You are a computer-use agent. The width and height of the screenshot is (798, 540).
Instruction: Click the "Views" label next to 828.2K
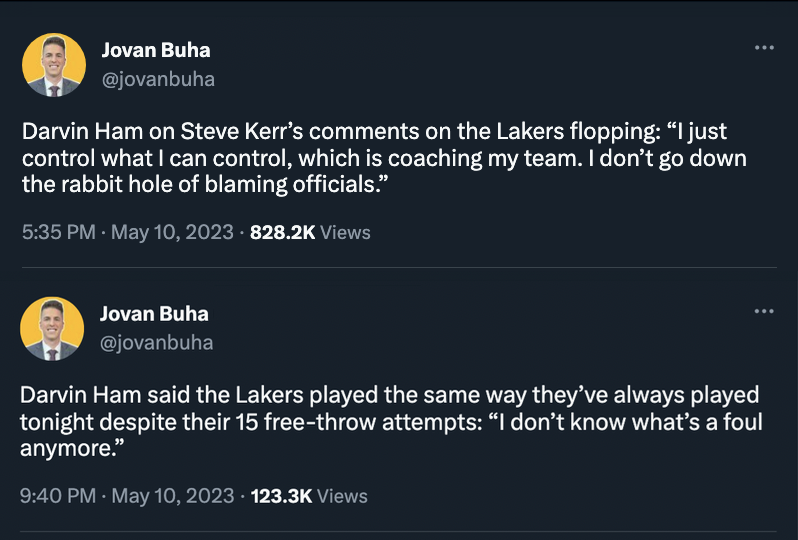[x=346, y=233]
